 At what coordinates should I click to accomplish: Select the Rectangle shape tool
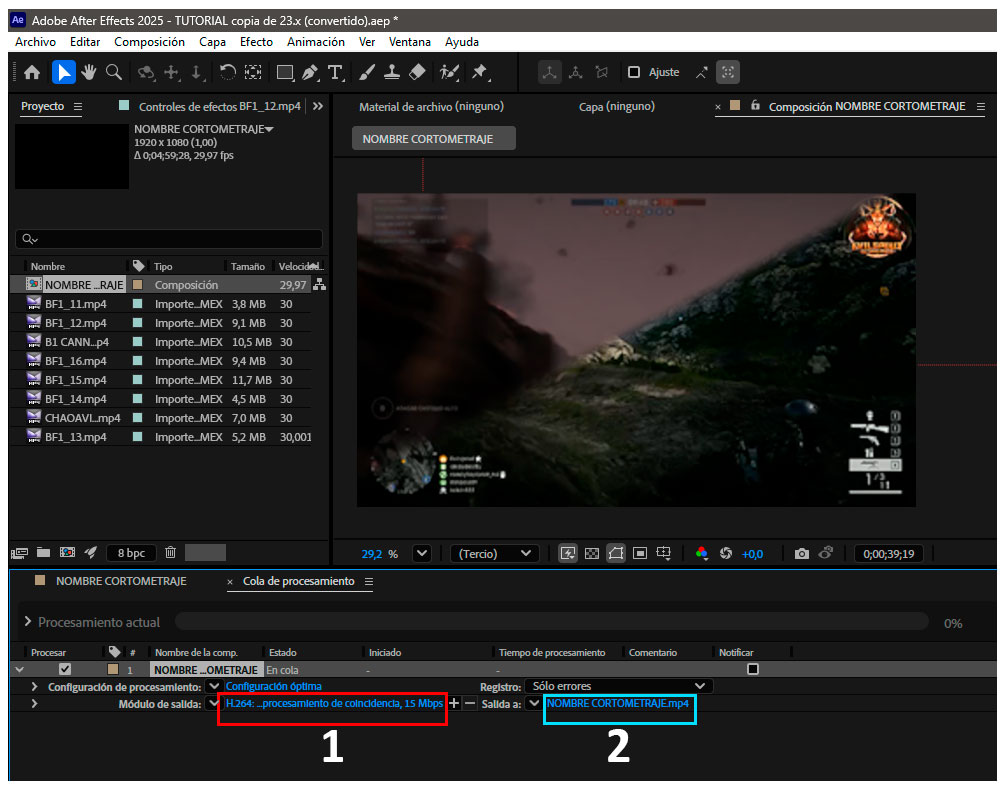(285, 72)
